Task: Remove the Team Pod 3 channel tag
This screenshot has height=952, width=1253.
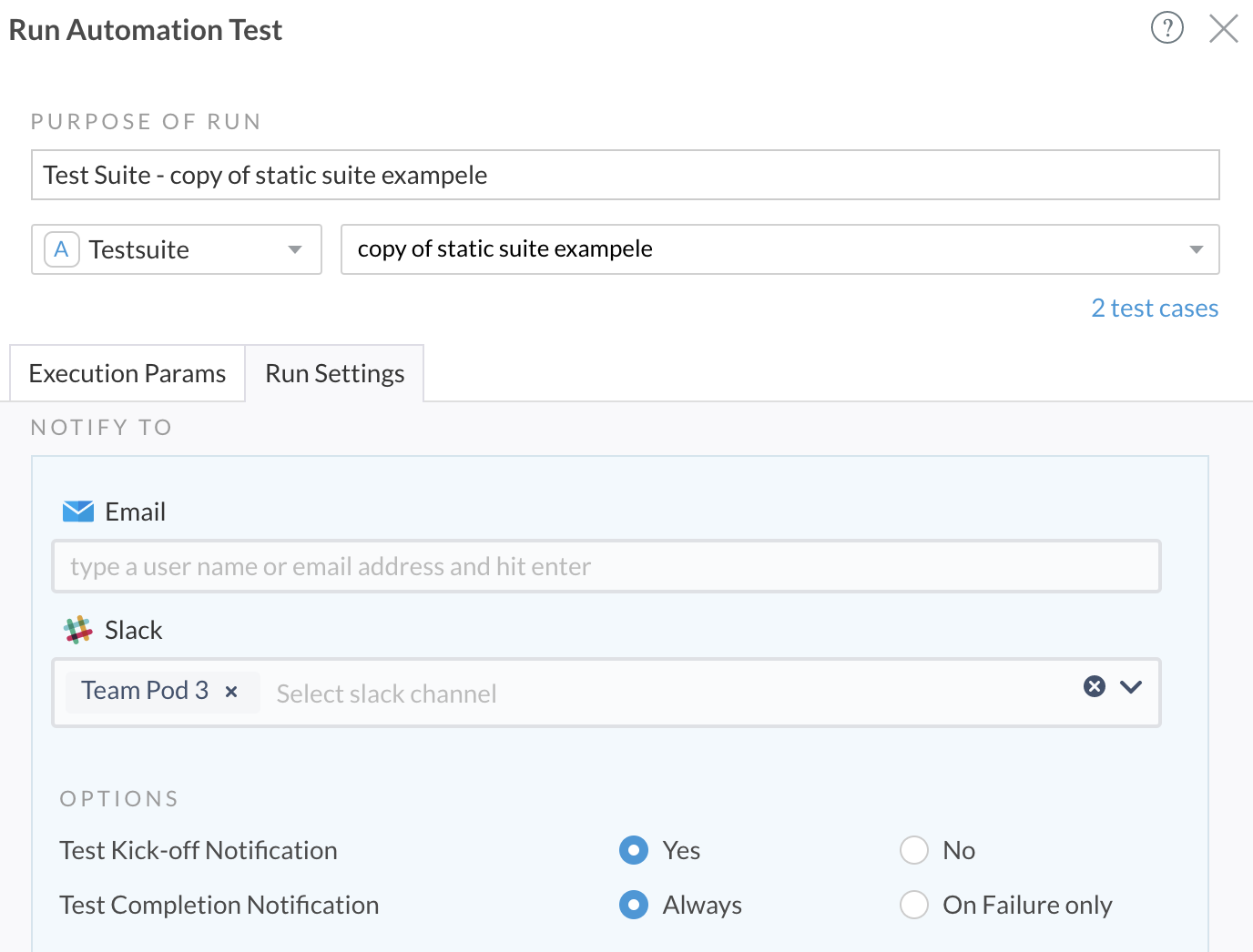Action: 231,692
